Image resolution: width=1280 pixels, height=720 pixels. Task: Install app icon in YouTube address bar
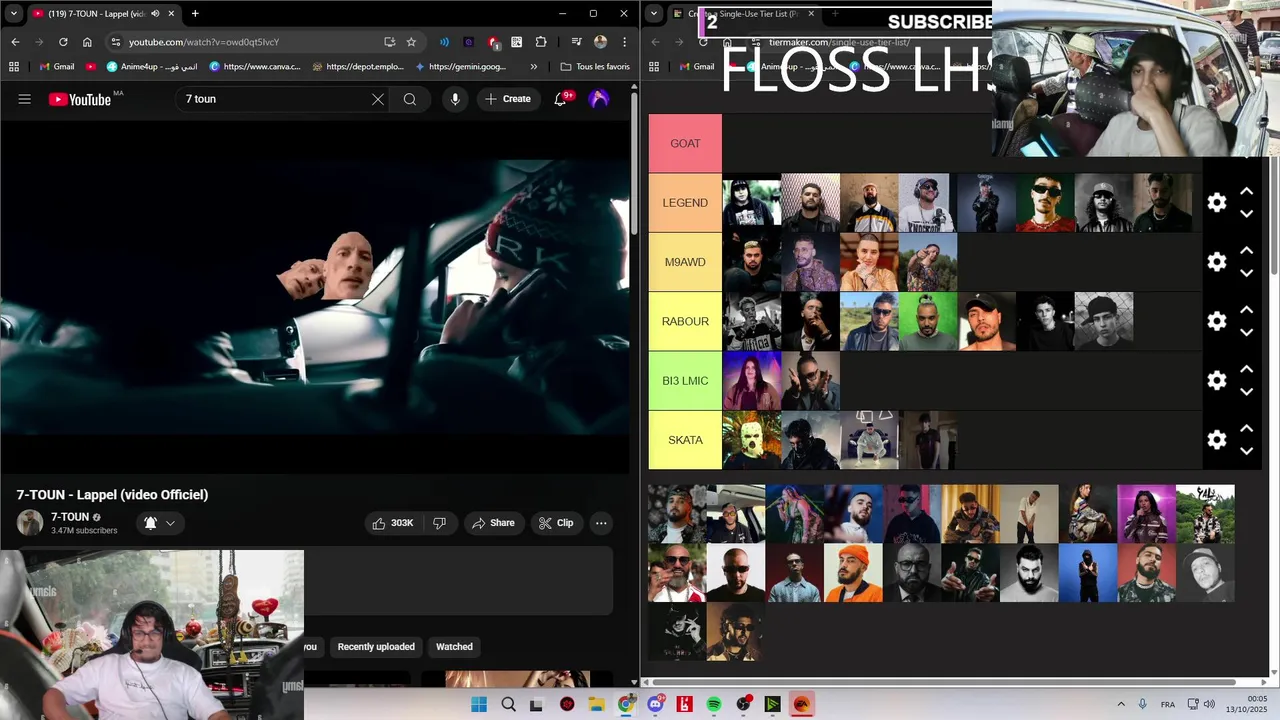[389, 42]
